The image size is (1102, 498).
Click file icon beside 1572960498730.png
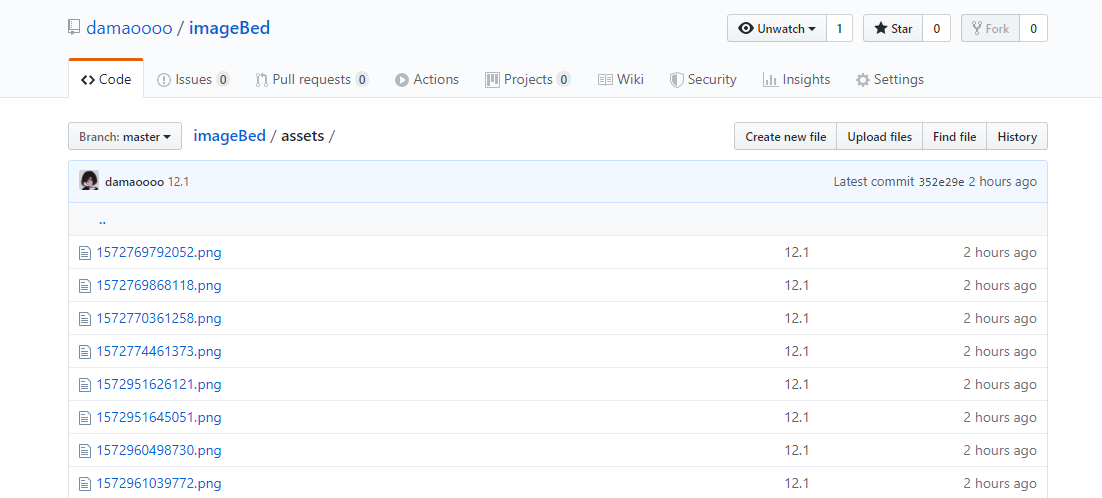pos(85,451)
